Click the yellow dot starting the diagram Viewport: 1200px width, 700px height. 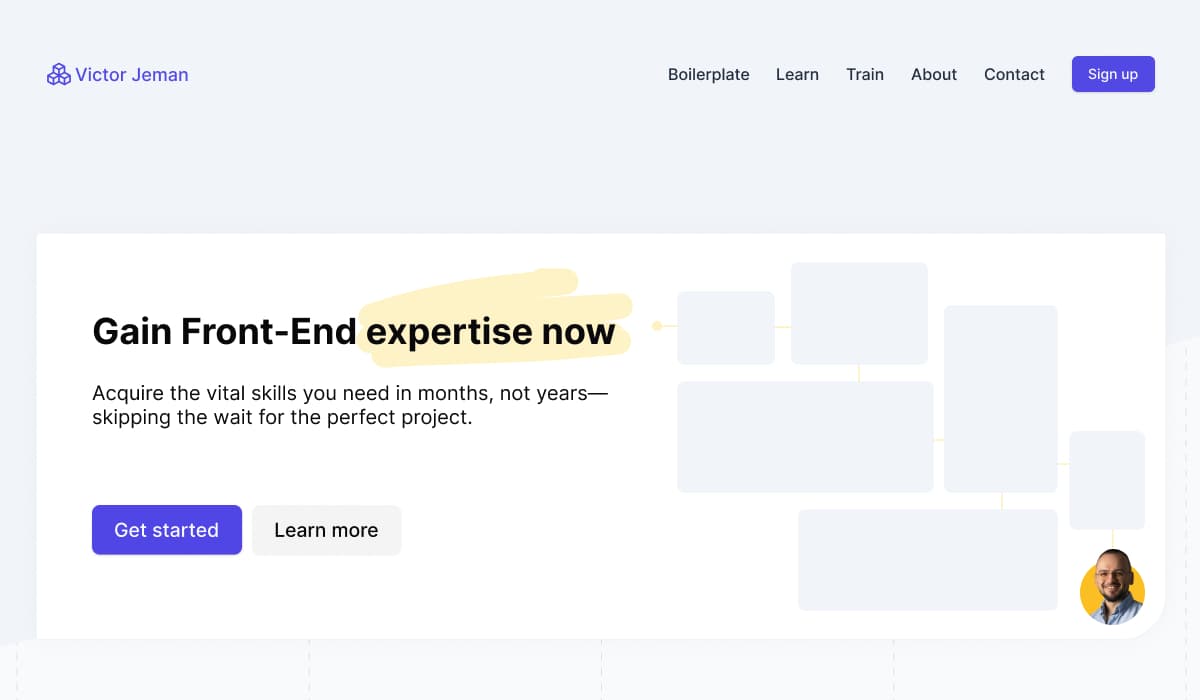click(x=656, y=323)
